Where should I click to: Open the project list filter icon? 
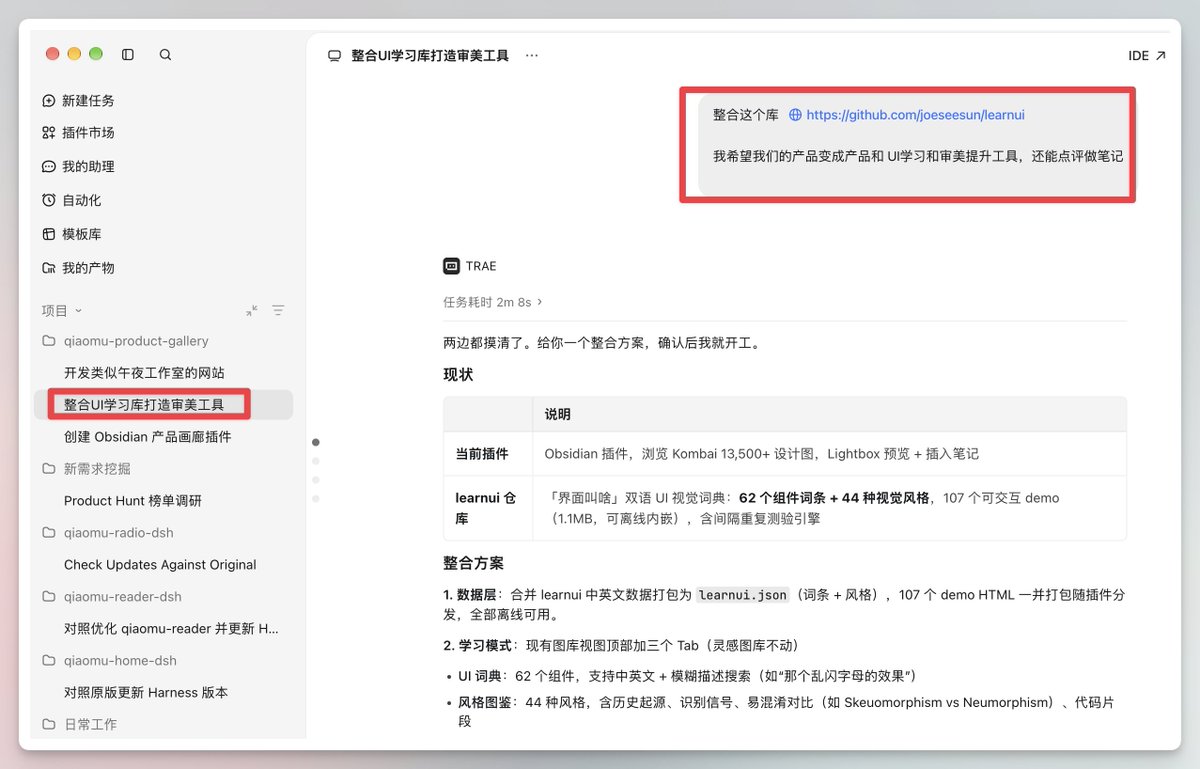[279, 311]
